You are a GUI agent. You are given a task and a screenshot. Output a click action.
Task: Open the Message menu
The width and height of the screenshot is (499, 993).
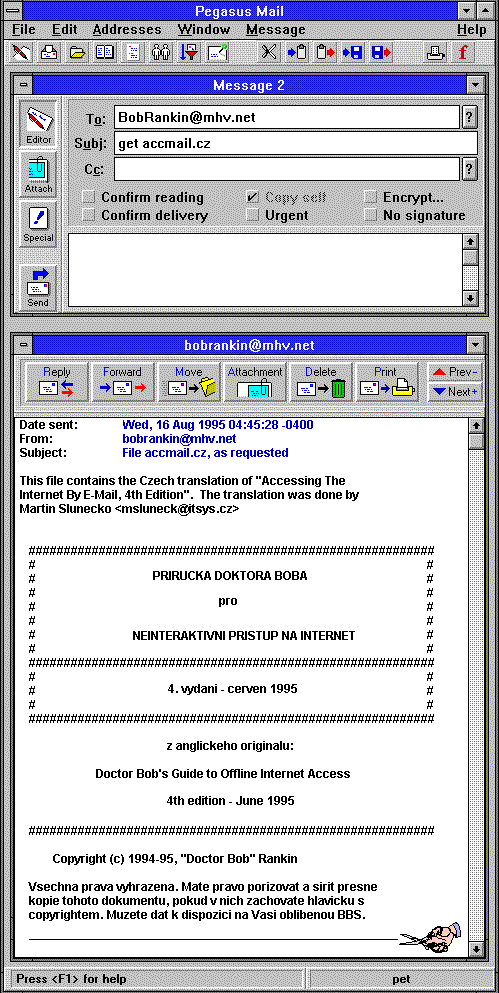[x=275, y=29]
